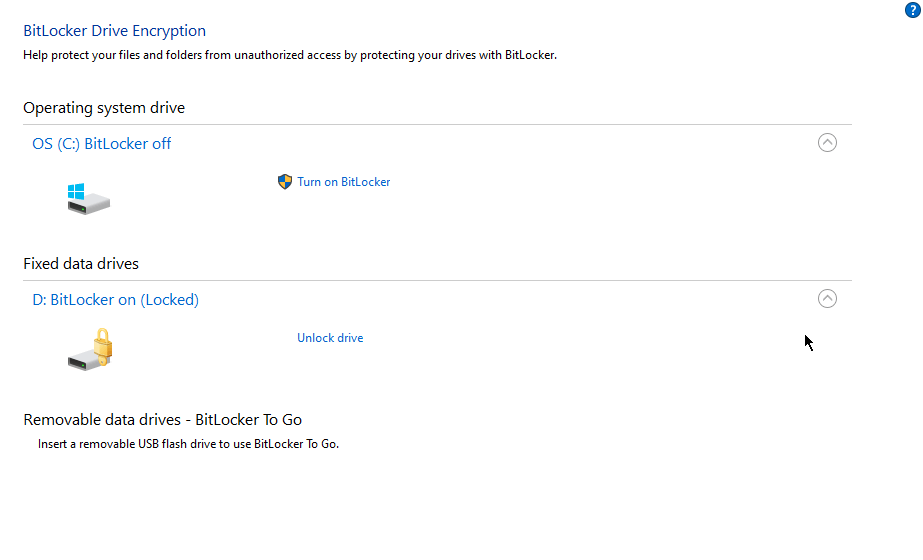Open BitLocker help via question mark icon
923x560 pixels.
click(912, 11)
